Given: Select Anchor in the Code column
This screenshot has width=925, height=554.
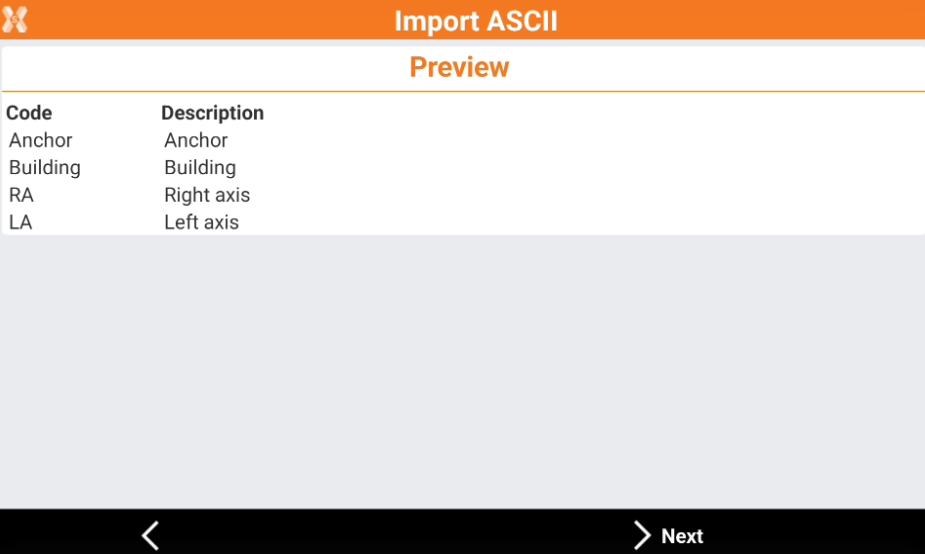Looking at the screenshot, I should [x=41, y=140].
